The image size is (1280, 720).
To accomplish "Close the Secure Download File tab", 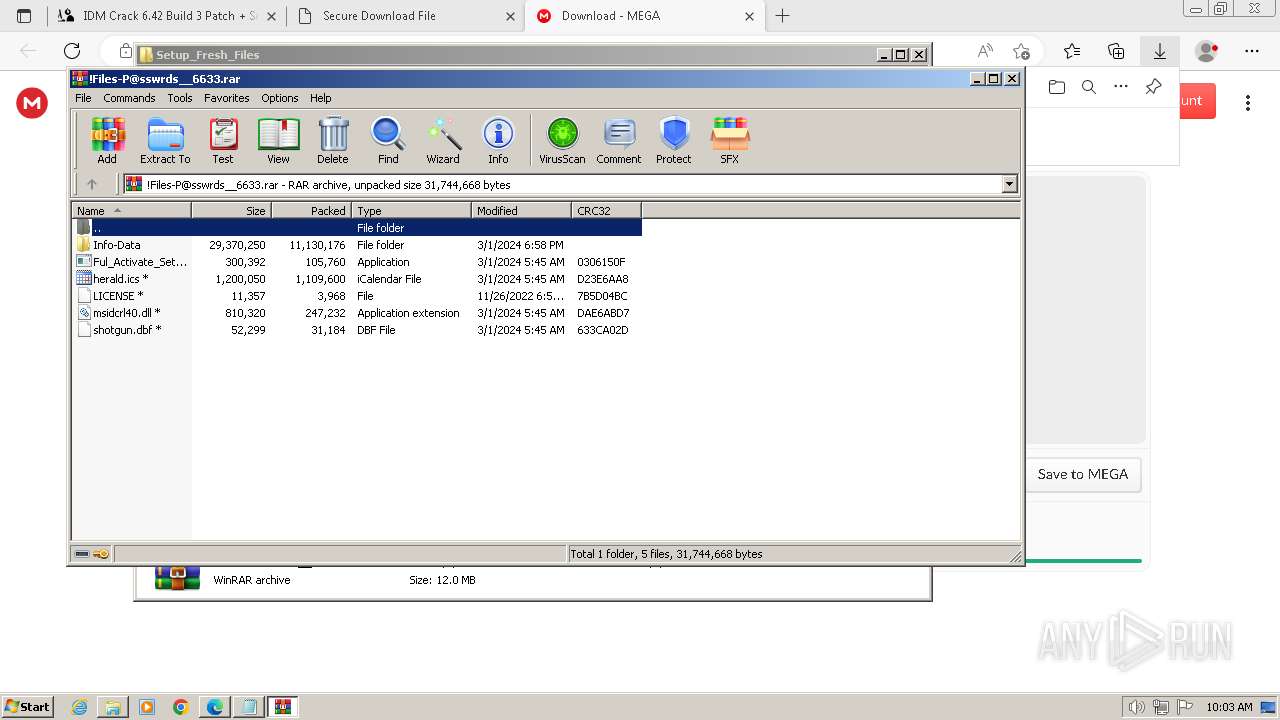I will coord(510,16).
